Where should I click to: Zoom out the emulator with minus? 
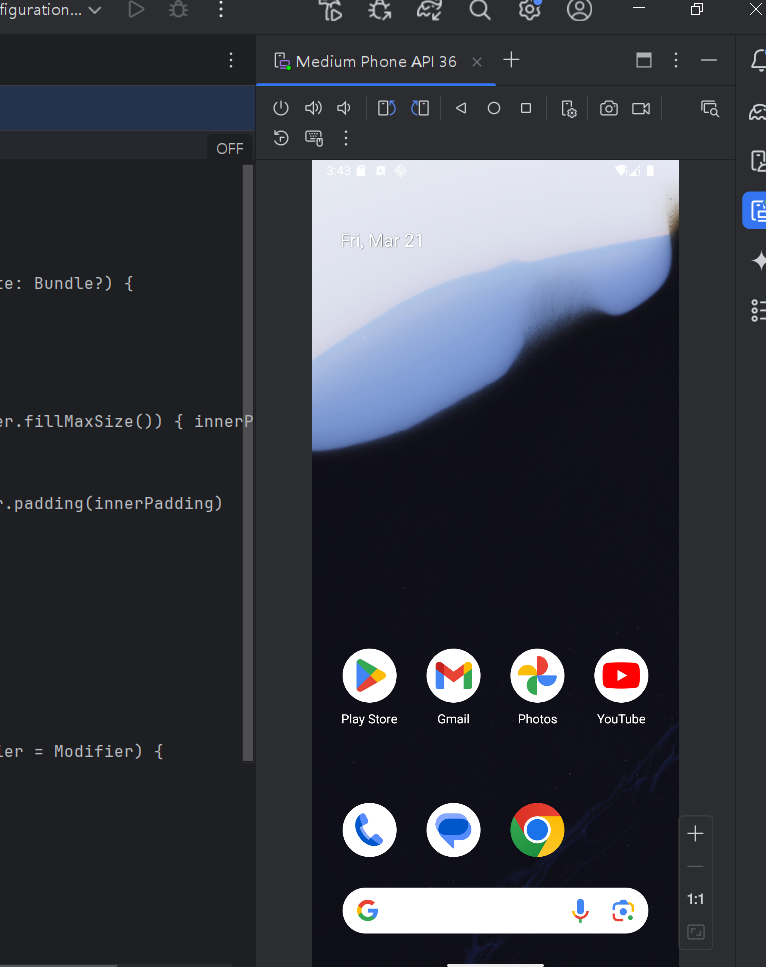pyautogui.click(x=695, y=866)
